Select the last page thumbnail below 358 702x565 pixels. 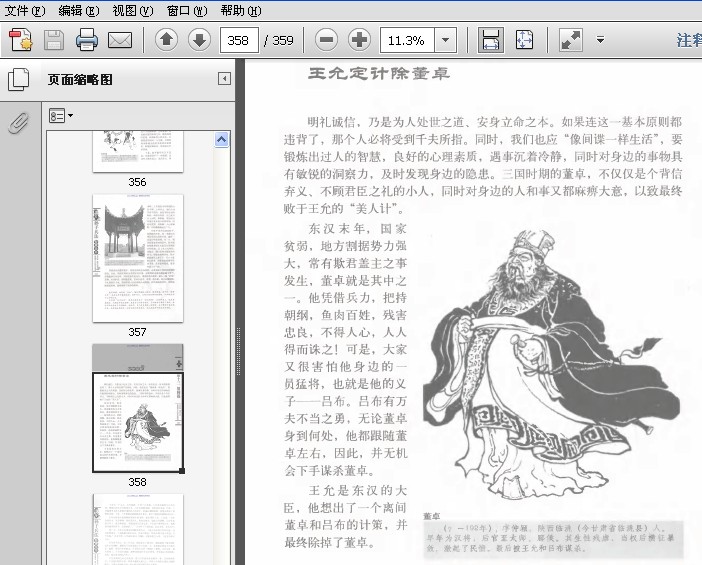point(138,529)
